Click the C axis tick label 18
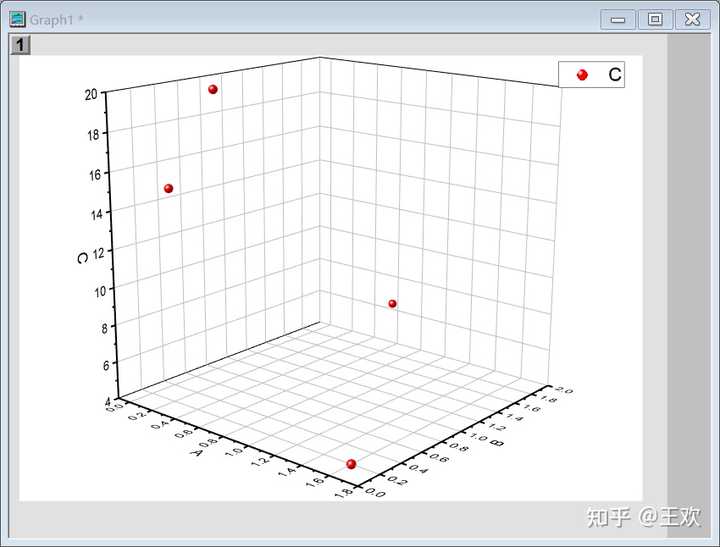The height and width of the screenshot is (547, 720). point(93,135)
